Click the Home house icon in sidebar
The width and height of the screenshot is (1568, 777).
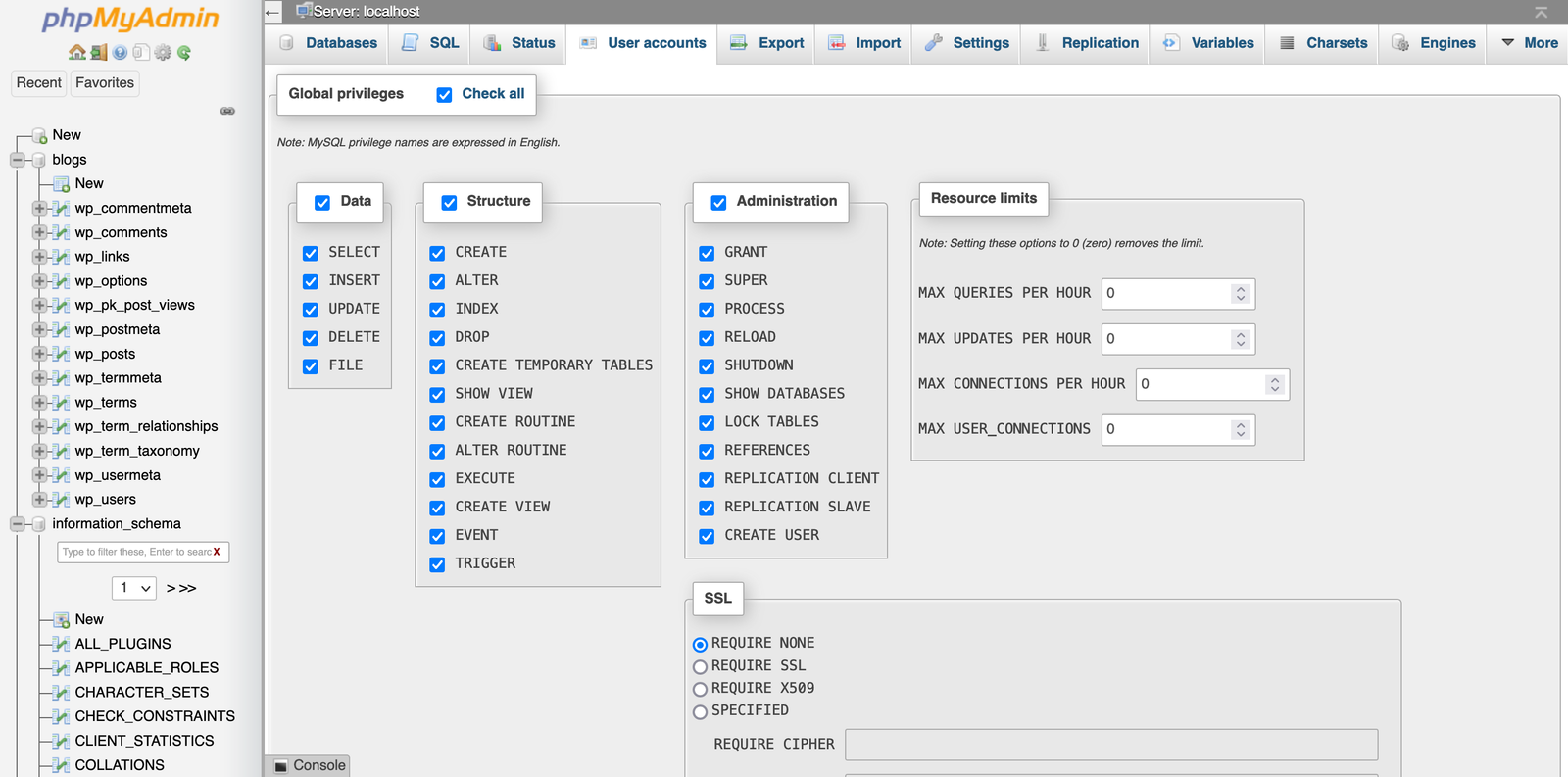[76, 53]
